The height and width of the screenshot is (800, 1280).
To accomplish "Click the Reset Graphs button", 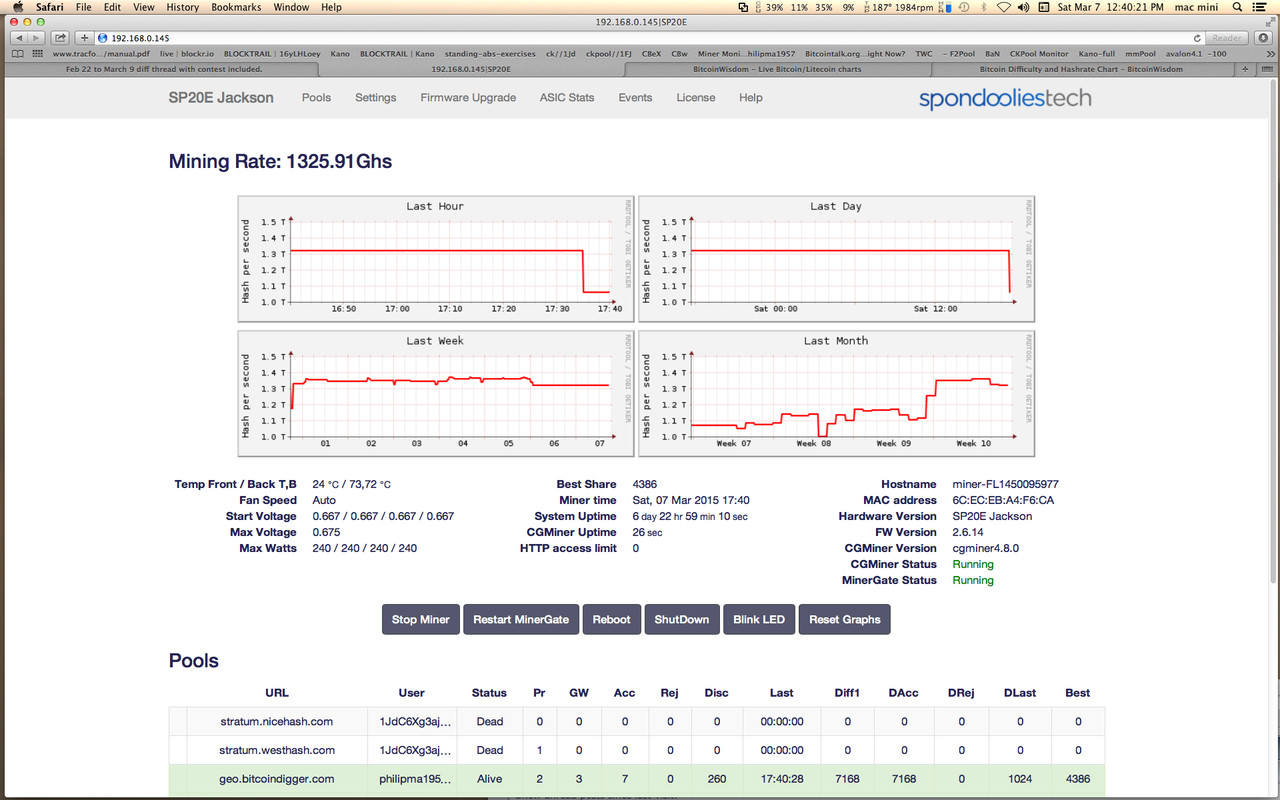I will tap(845, 619).
